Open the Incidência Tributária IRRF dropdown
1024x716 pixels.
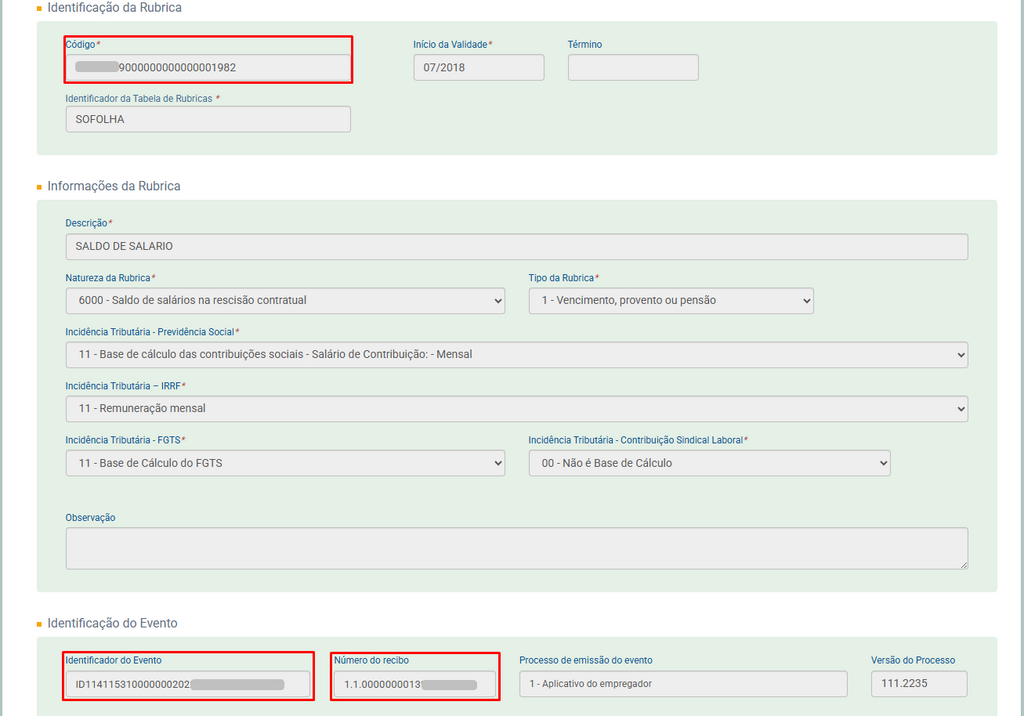click(x=516, y=408)
